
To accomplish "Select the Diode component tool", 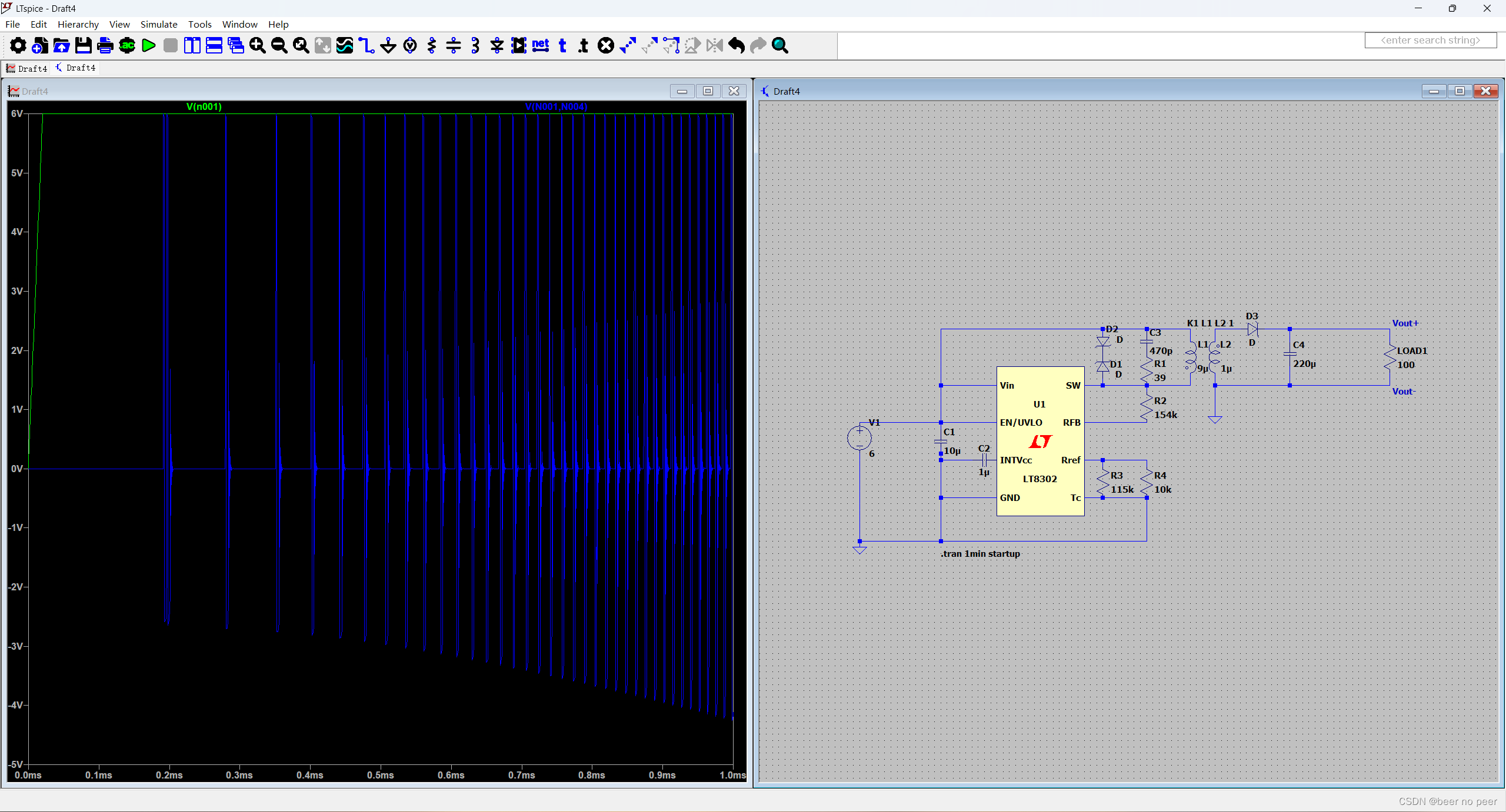I will point(497,45).
